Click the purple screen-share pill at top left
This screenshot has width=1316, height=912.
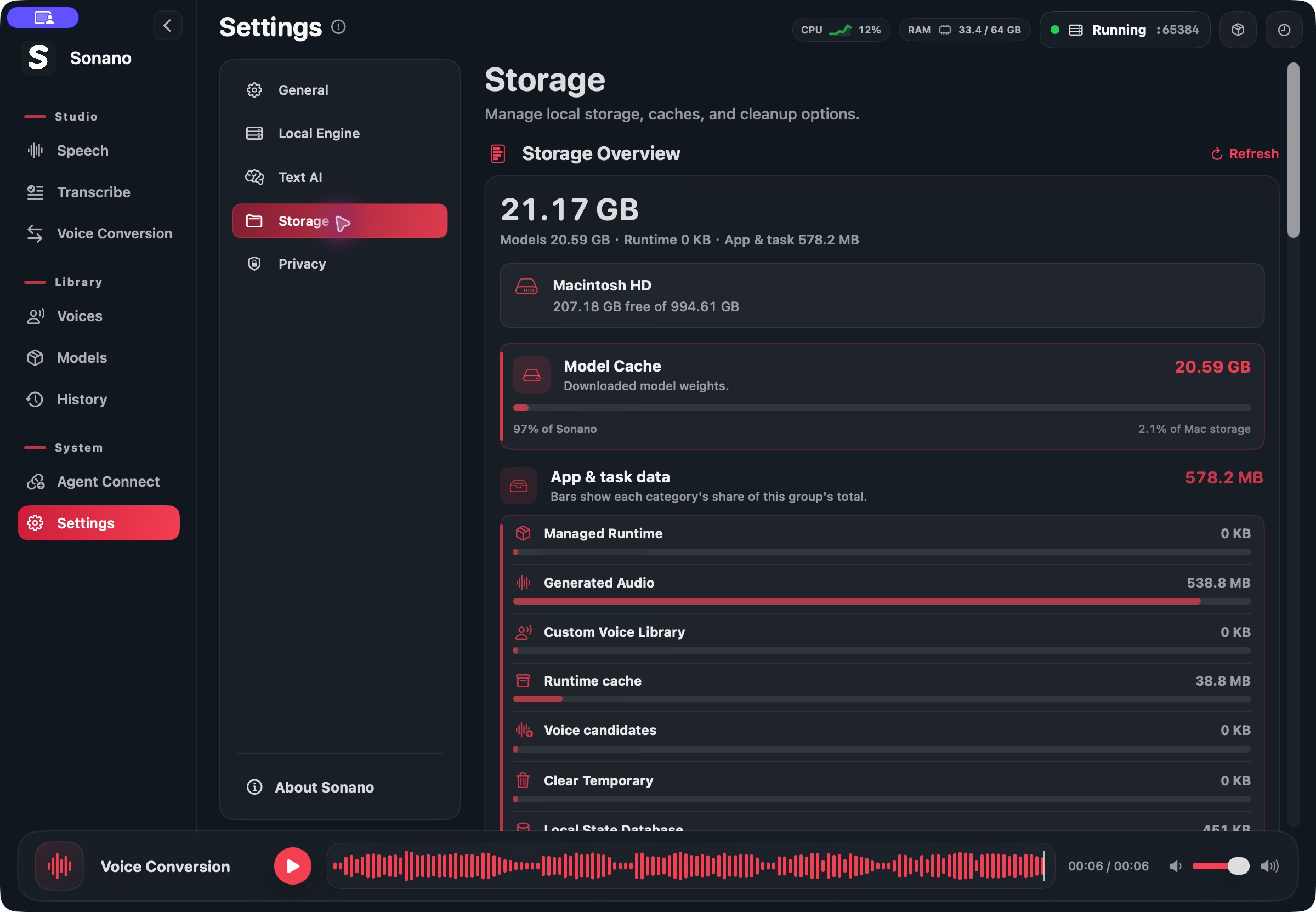(x=43, y=17)
